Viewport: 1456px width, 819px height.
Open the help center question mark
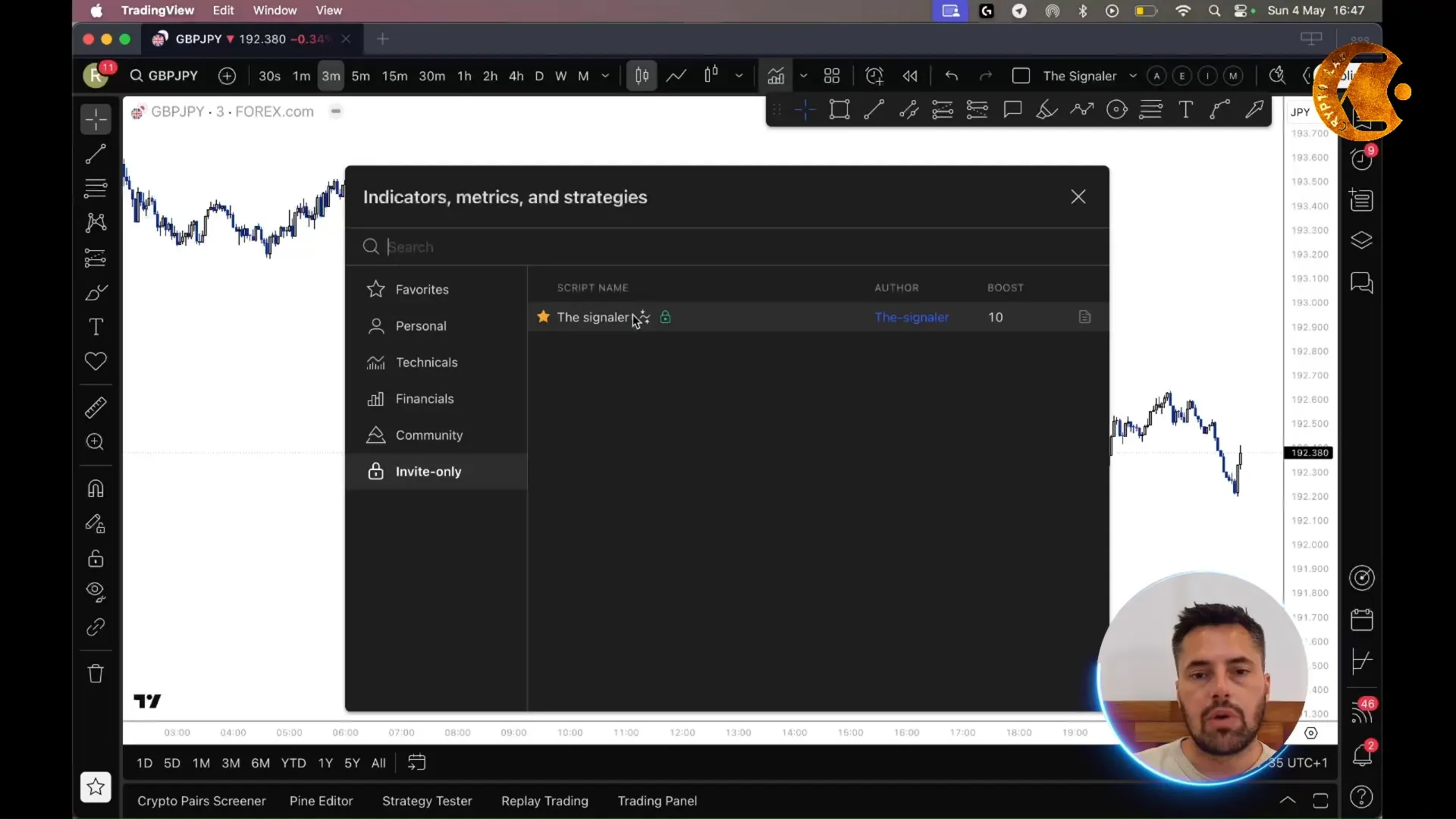(1362, 797)
